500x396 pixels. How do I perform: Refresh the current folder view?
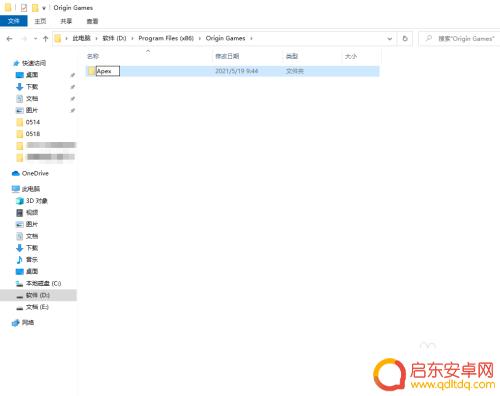(405, 39)
